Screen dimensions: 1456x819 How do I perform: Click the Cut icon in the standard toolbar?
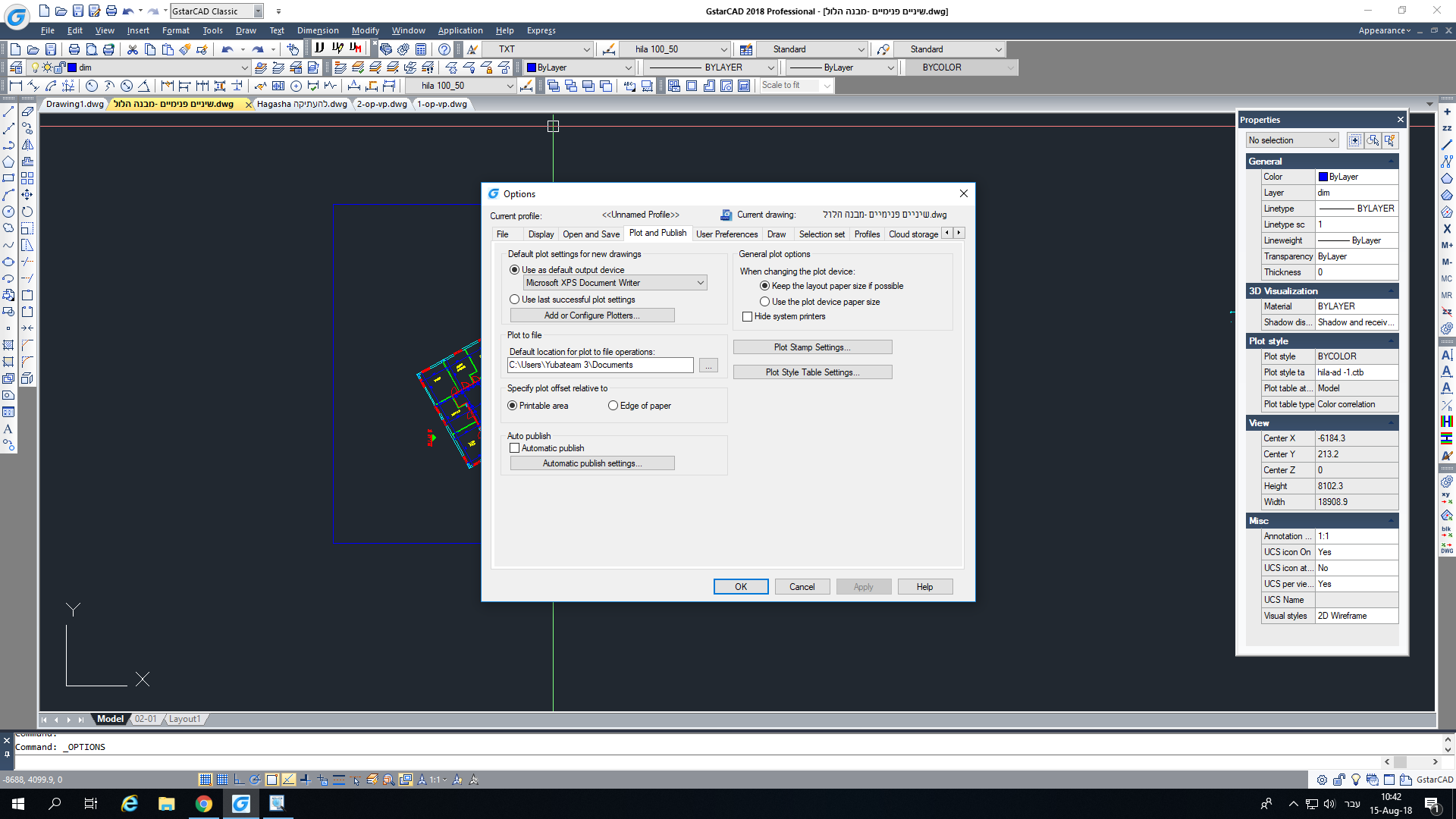pyautogui.click(x=133, y=49)
